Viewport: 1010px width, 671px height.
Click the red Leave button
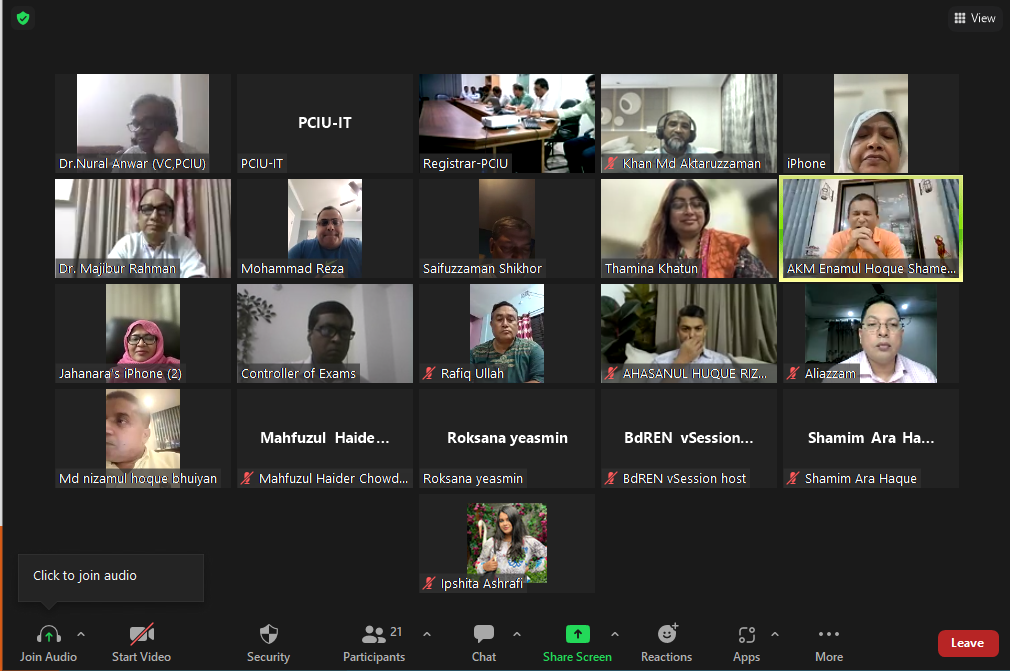967,643
